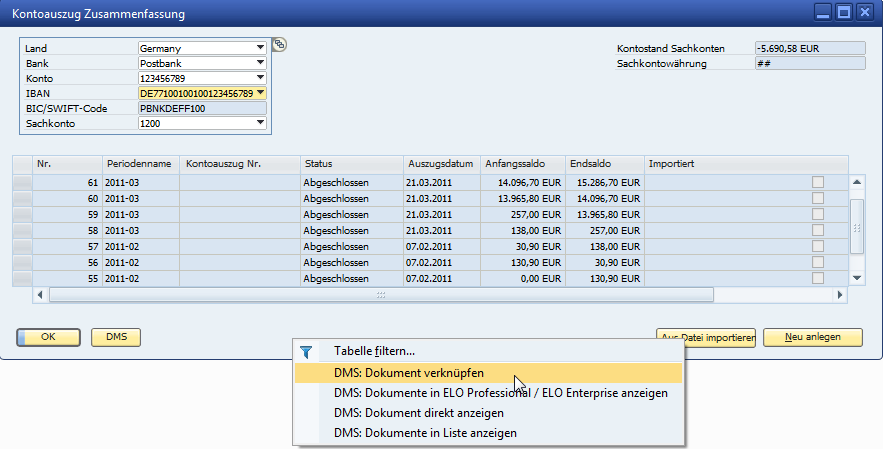Click Neu anlegen button

[813, 337]
